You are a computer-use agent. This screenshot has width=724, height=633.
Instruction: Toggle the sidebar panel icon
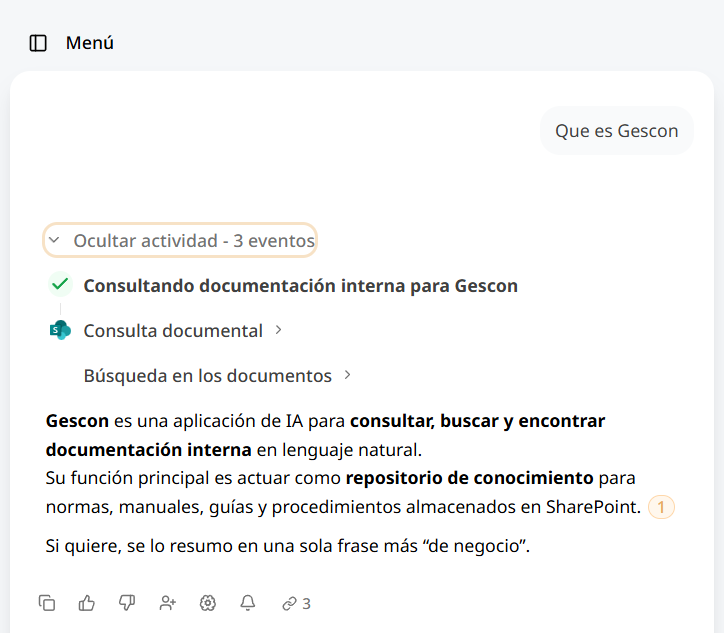click(x=38, y=43)
